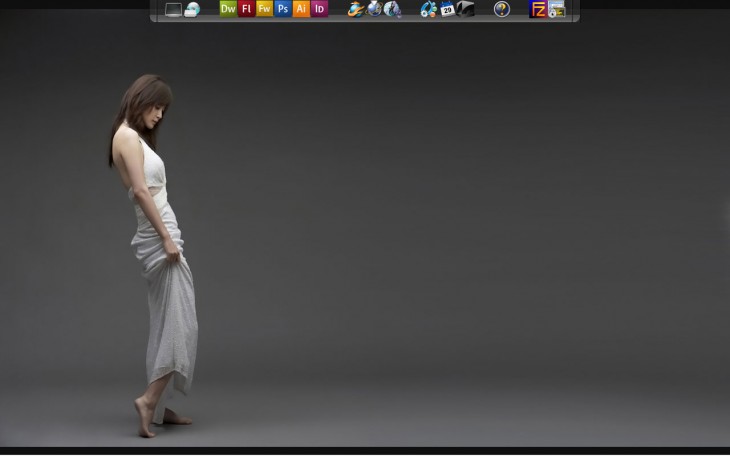Open Adobe Illustrator via the Ai icon
Image resolution: width=730 pixels, height=456 pixels.
tap(301, 9)
